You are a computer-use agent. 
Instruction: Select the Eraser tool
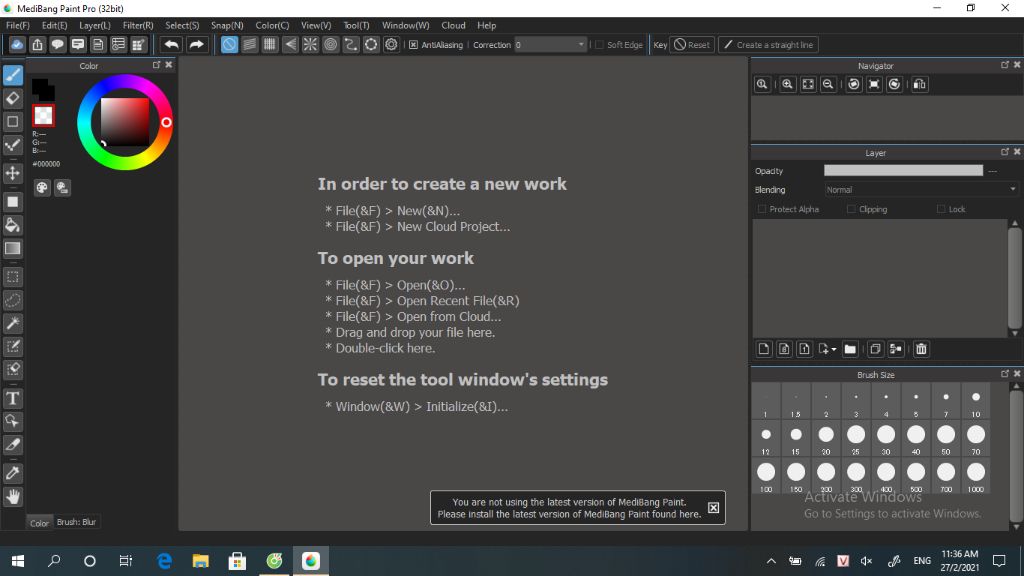click(x=12, y=99)
